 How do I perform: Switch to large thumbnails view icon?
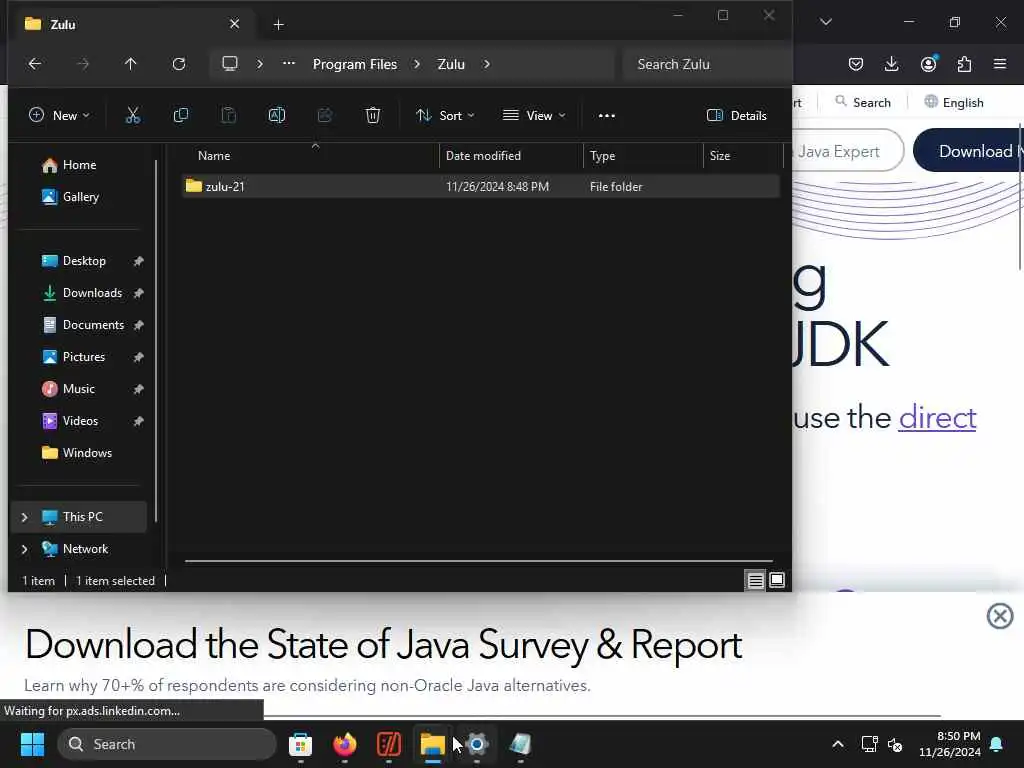pyautogui.click(x=777, y=580)
